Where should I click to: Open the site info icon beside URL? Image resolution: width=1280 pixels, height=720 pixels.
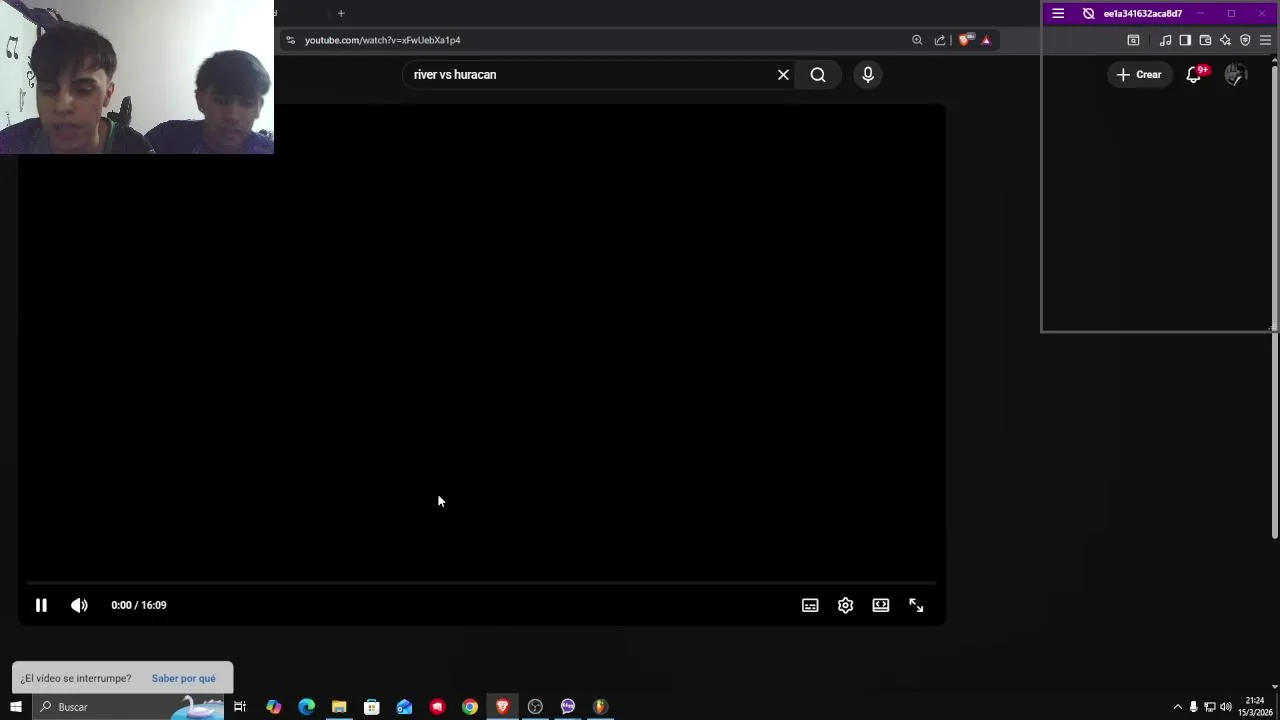tap(290, 40)
